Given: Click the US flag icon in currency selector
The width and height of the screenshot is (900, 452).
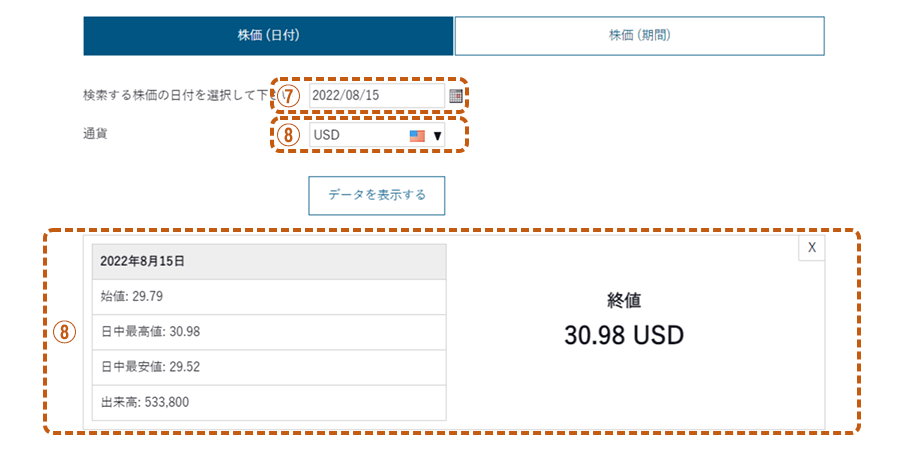Looking at the screenshot, I should [x=417, y=136].
